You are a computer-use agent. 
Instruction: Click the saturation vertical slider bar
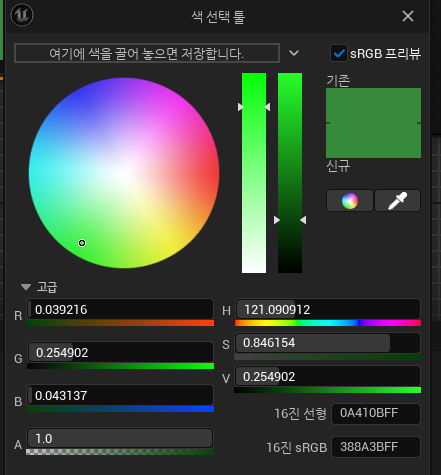pyautogui.click(x=254, y=173)
